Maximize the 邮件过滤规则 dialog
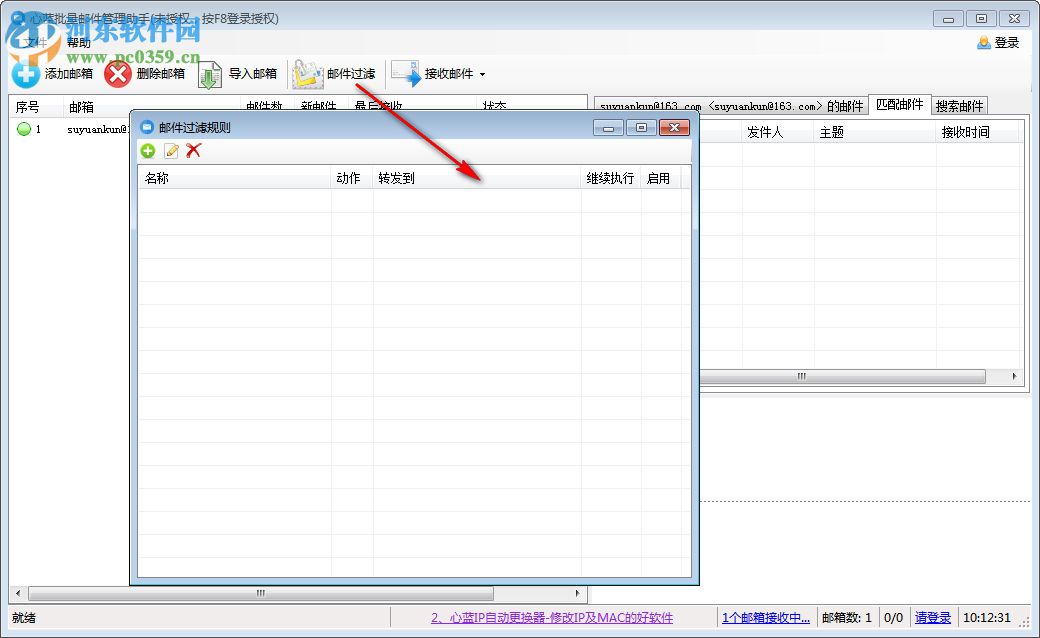The height and width of the screenshot is (638, 1040). (x=641, y=127)
